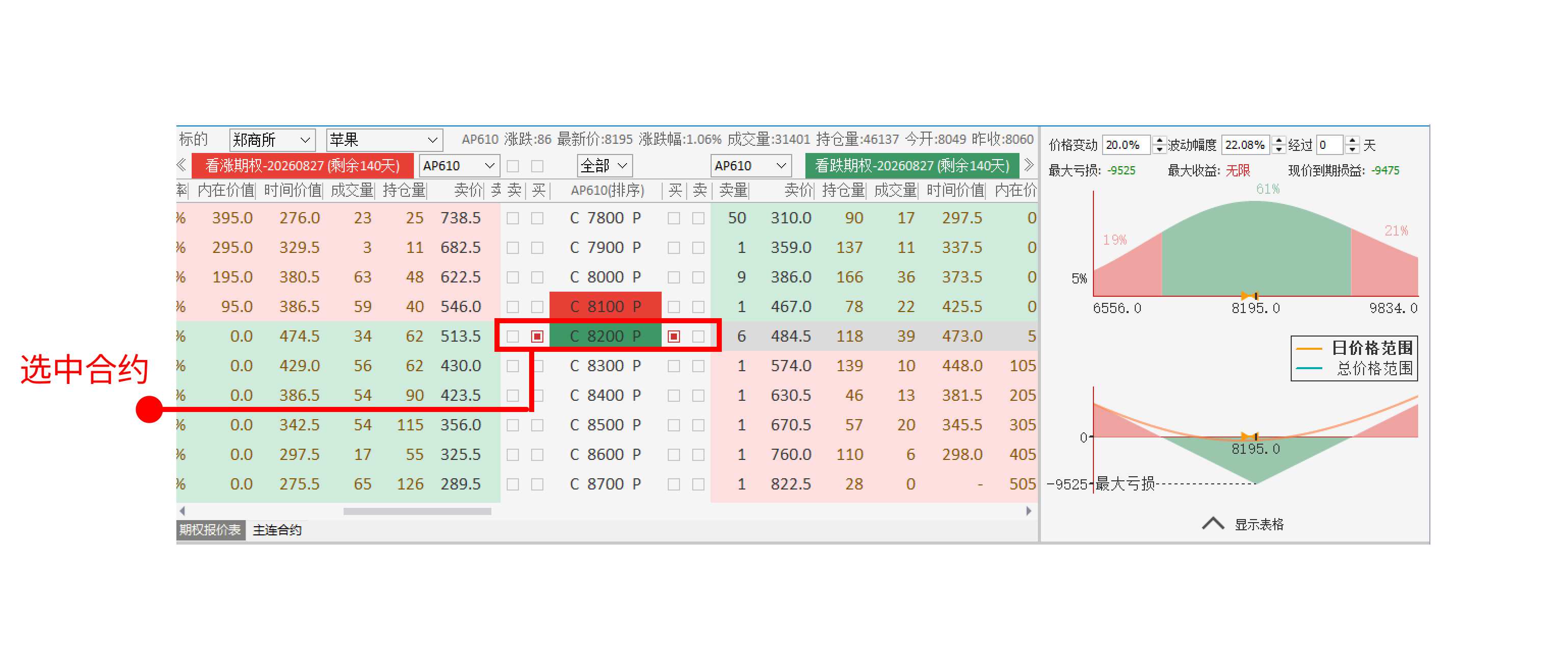The height and width of the screenshot is (670, 1568).
Task: Click the left double-chevron before call options
Action: (181, 165)
